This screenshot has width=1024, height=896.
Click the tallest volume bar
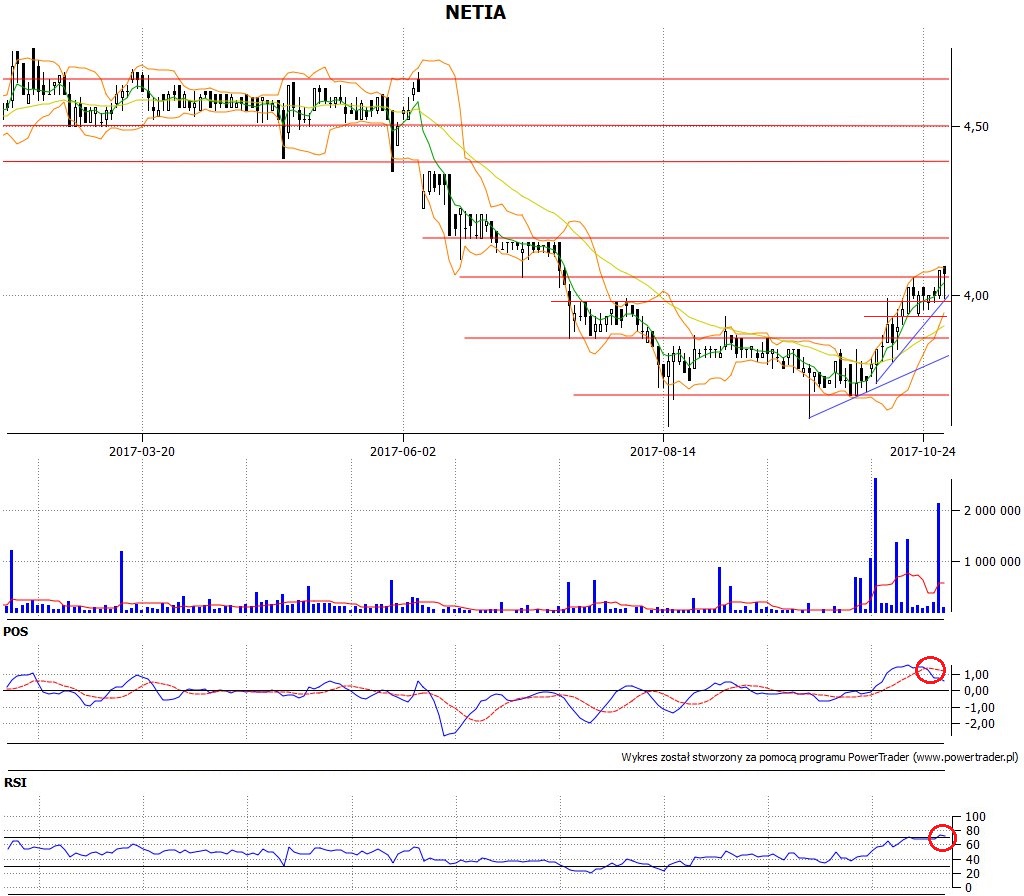click(x=875, y=545)
